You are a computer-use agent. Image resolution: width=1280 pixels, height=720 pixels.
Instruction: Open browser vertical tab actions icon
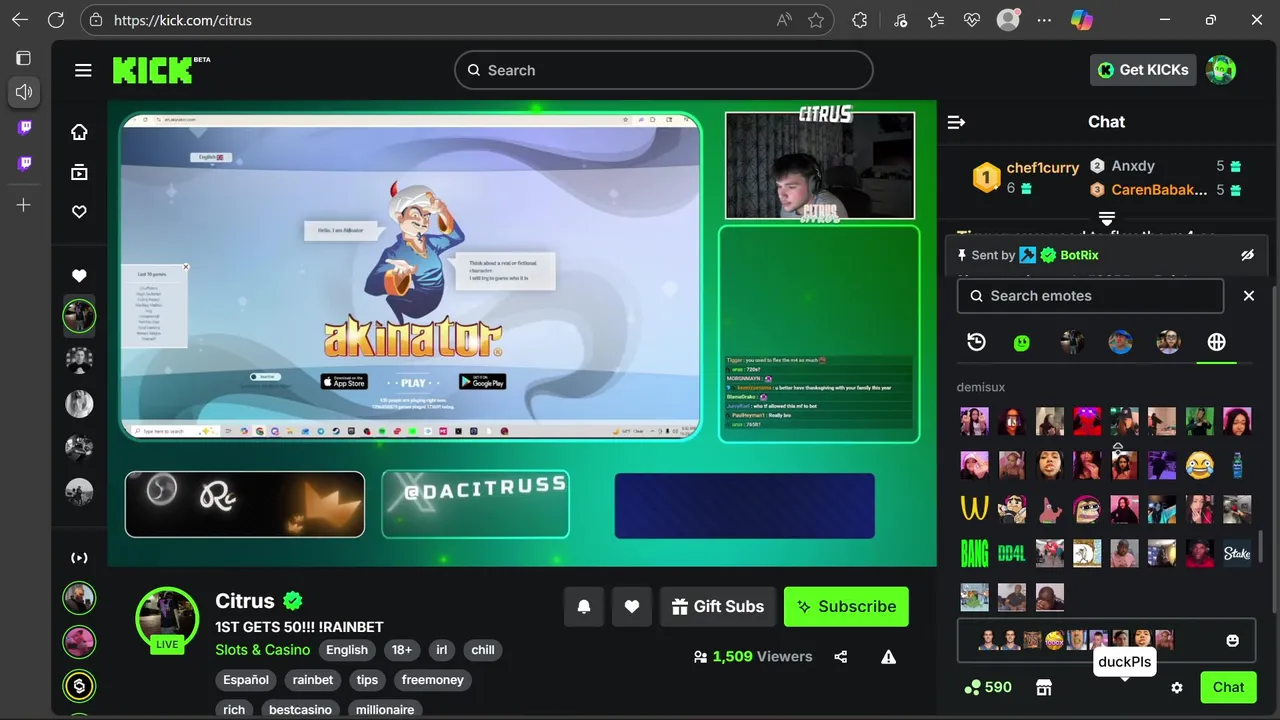coord(24,58)
